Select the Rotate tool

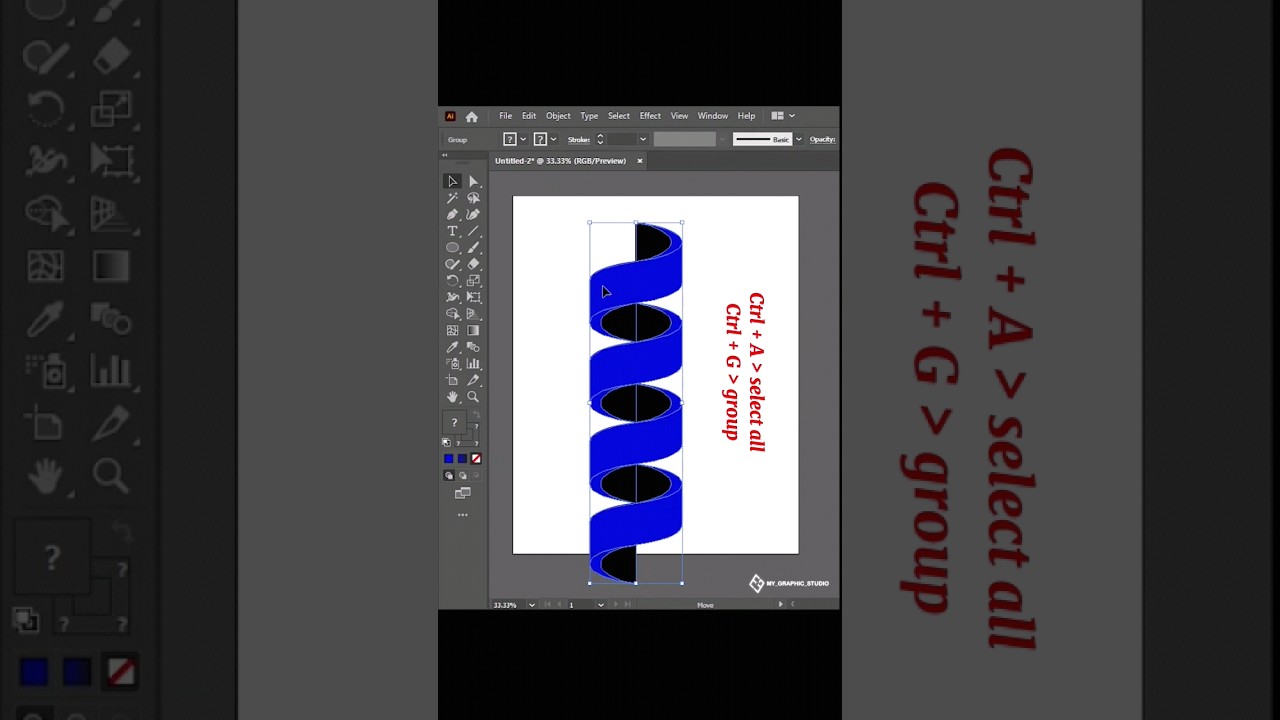(452, 281)
